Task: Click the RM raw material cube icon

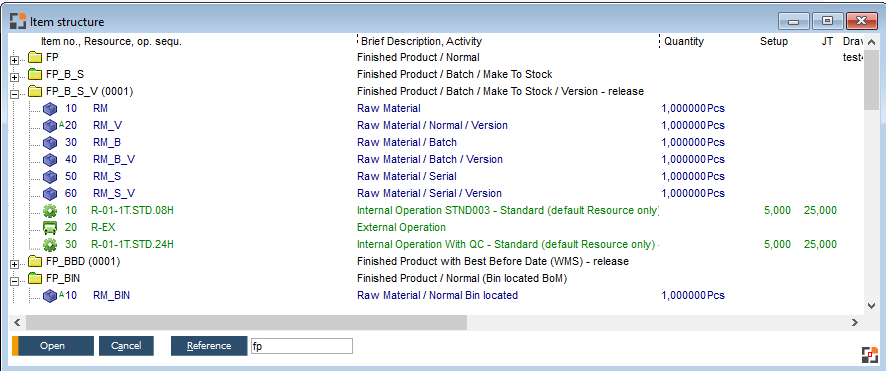Action: point(50,108)
